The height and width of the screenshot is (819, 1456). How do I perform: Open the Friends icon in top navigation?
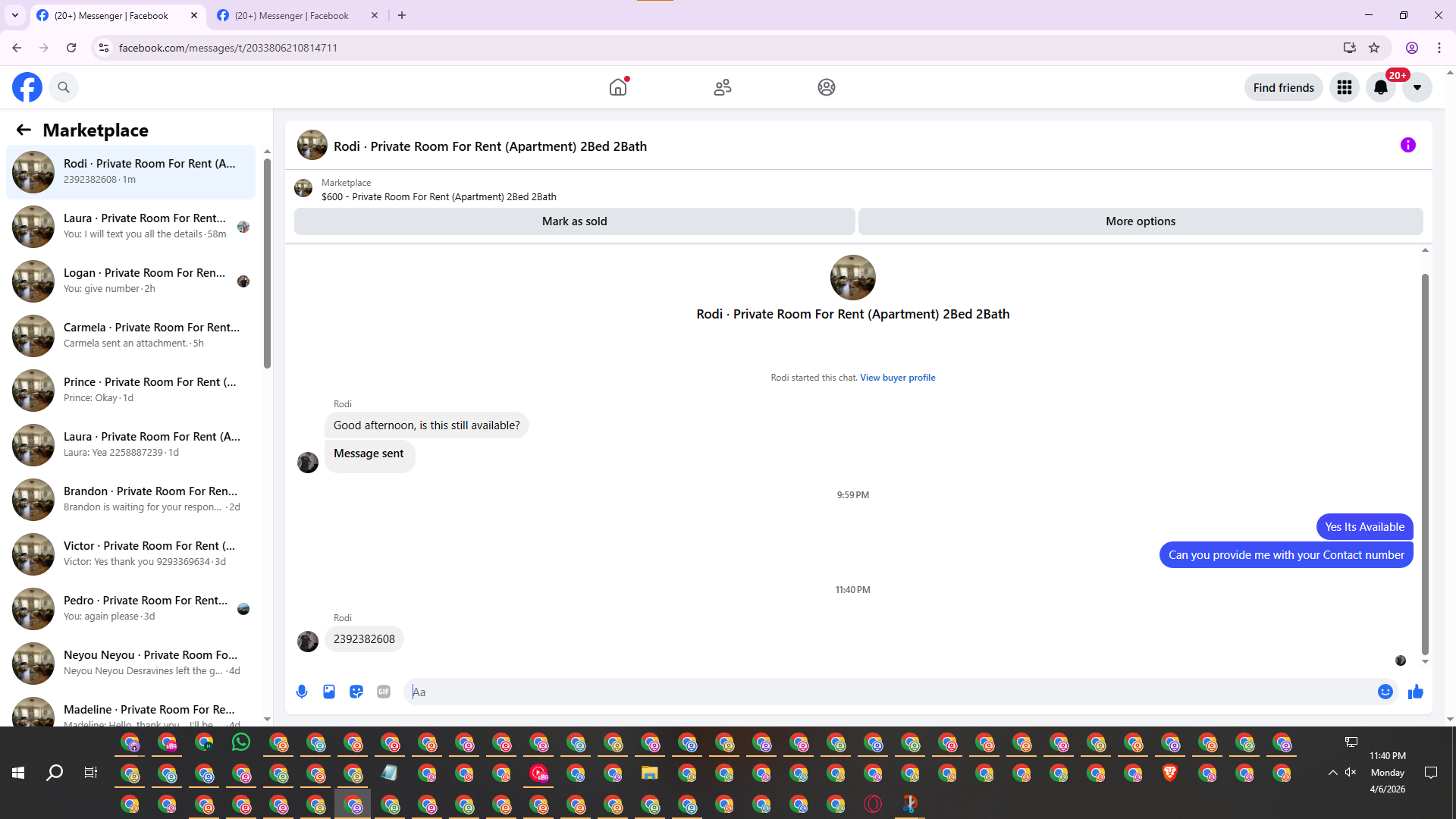click(723, 87)
